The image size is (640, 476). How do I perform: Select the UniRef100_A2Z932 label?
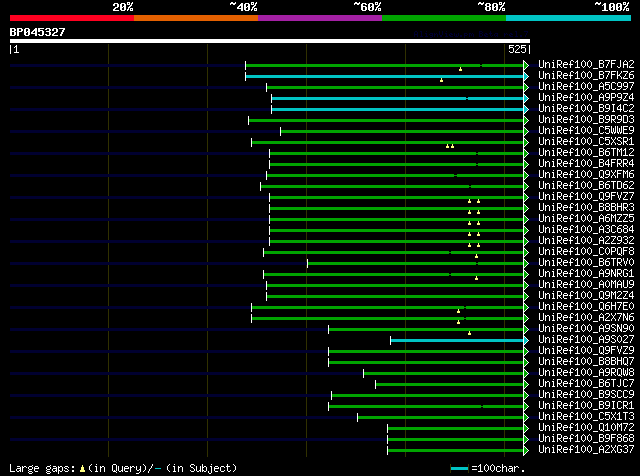coord(586,241)
